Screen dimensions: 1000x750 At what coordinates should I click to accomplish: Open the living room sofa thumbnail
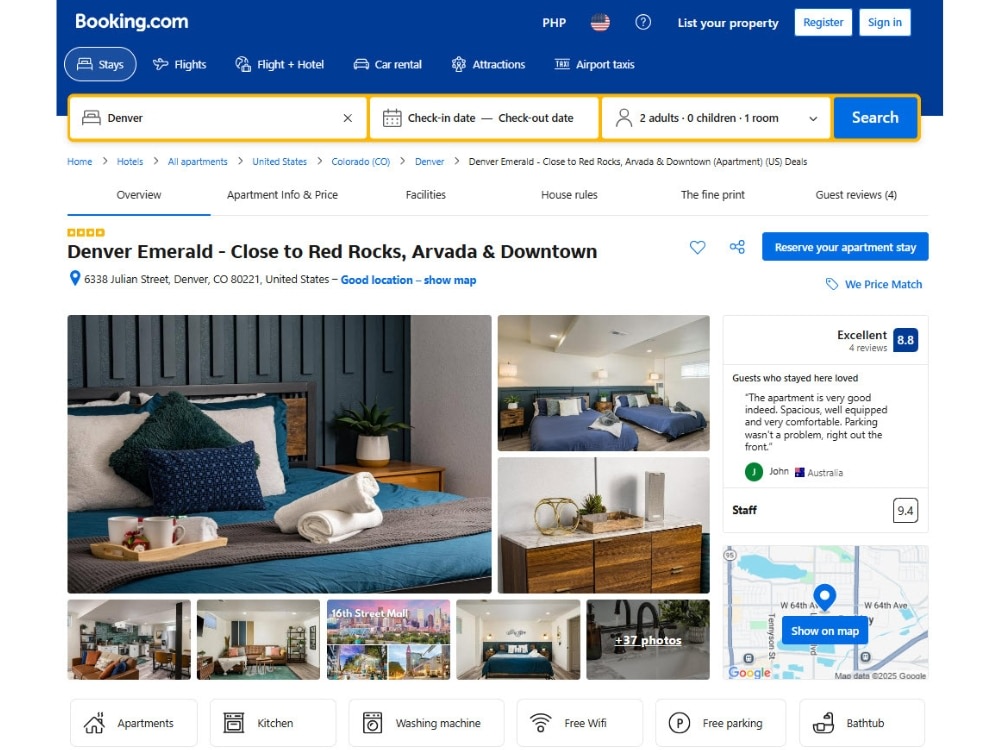coord(258,640)
